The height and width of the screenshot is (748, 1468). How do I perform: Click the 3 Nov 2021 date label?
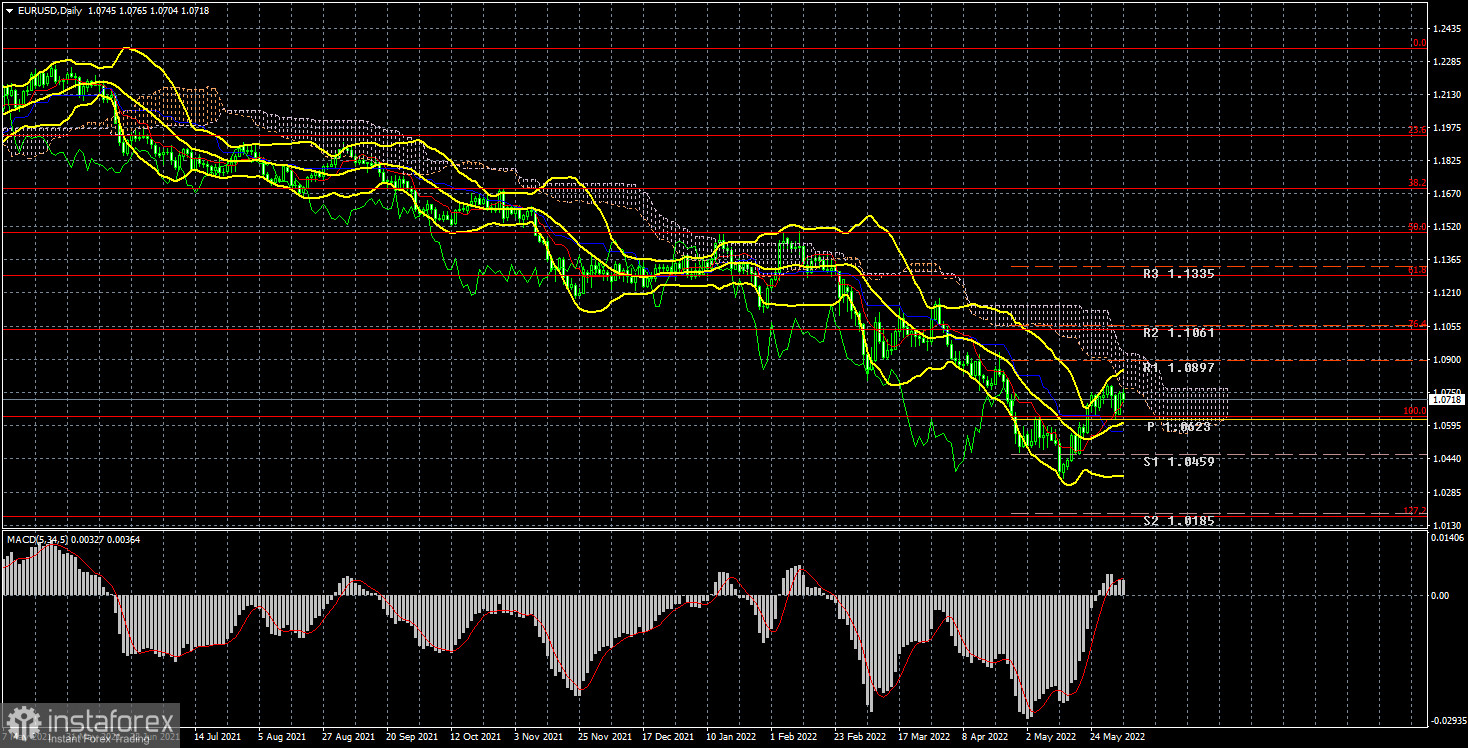[x=541, y=736]
